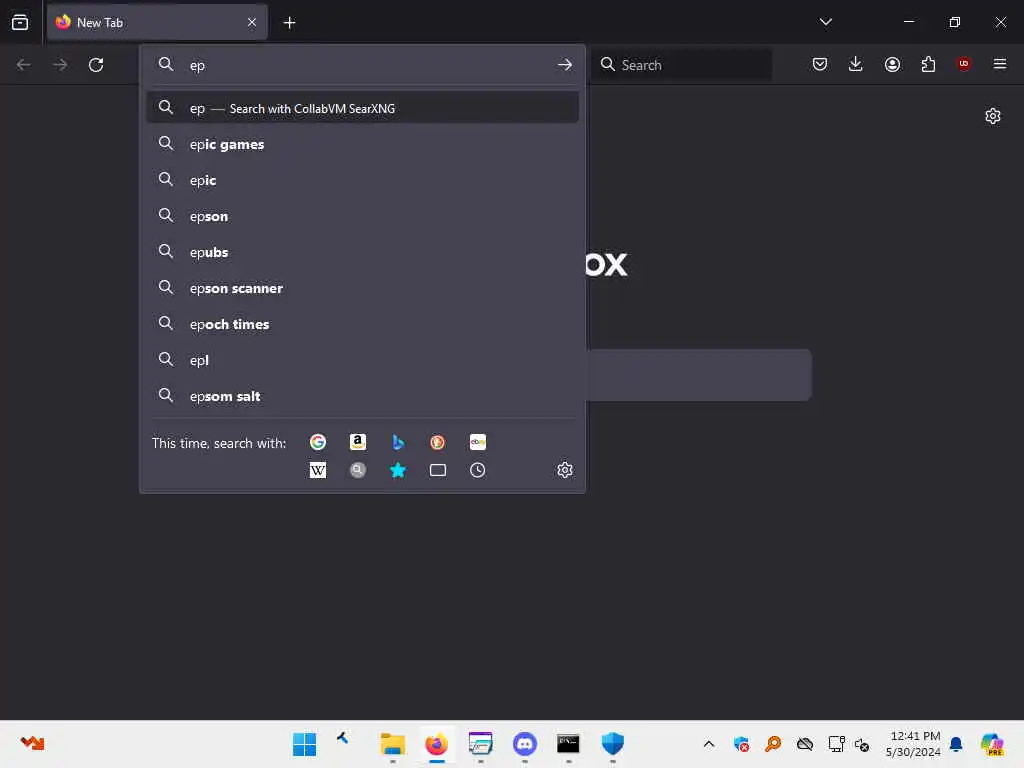Open File Explorer from taskbar
Screen dimensions: 1024x768
(x=392, y=744)
